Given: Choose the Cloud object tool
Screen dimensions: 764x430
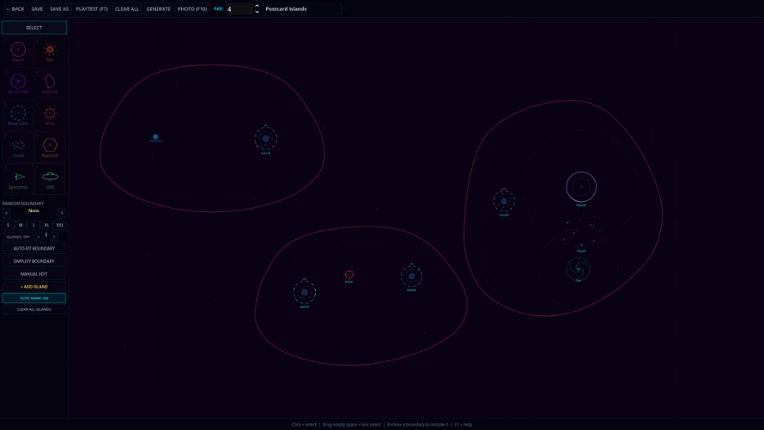Looking at the screenshot, I should point(18,147).
